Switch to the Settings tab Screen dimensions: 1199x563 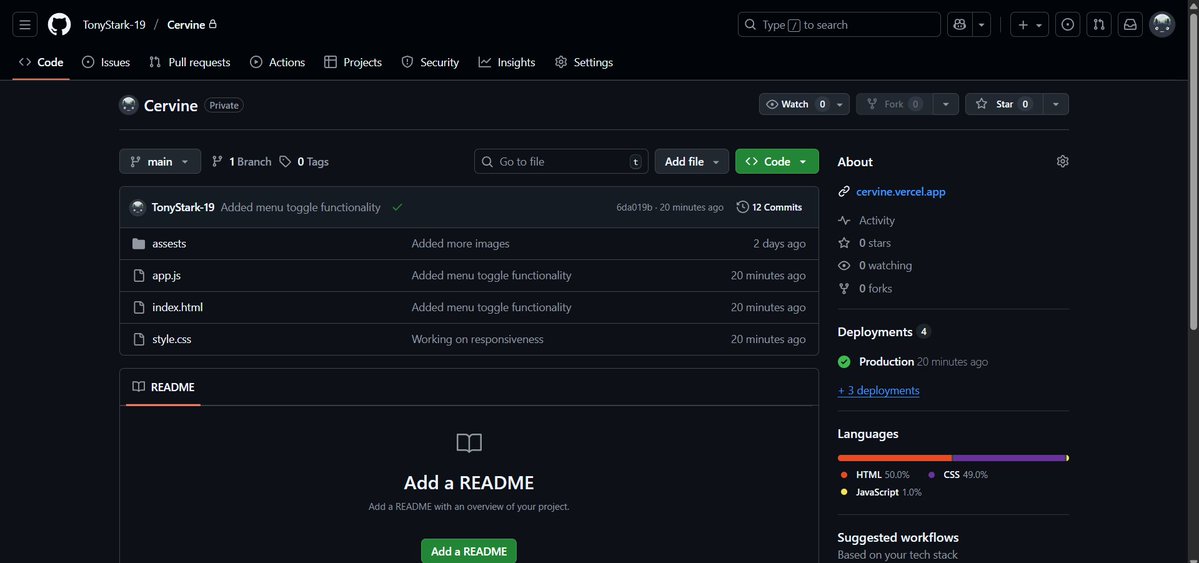click(x=584, y=62)
